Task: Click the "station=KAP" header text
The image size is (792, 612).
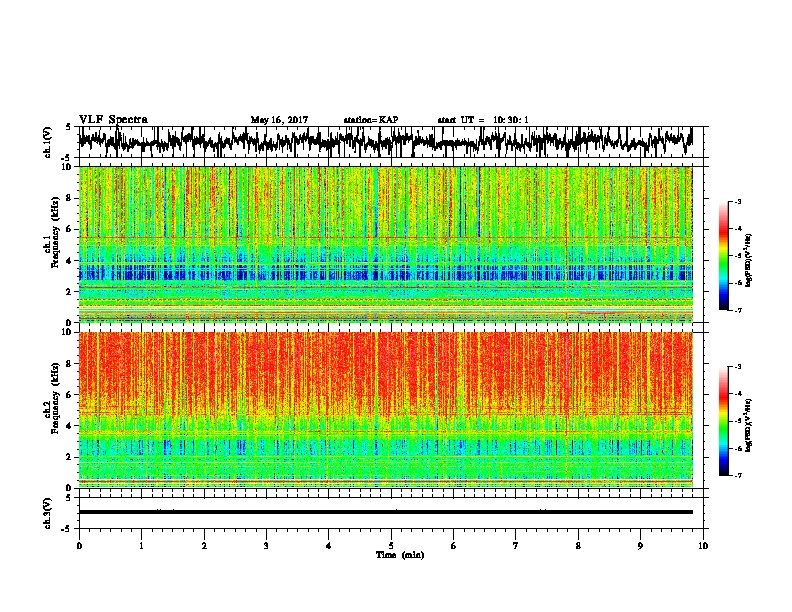Action: pos(371,120)
